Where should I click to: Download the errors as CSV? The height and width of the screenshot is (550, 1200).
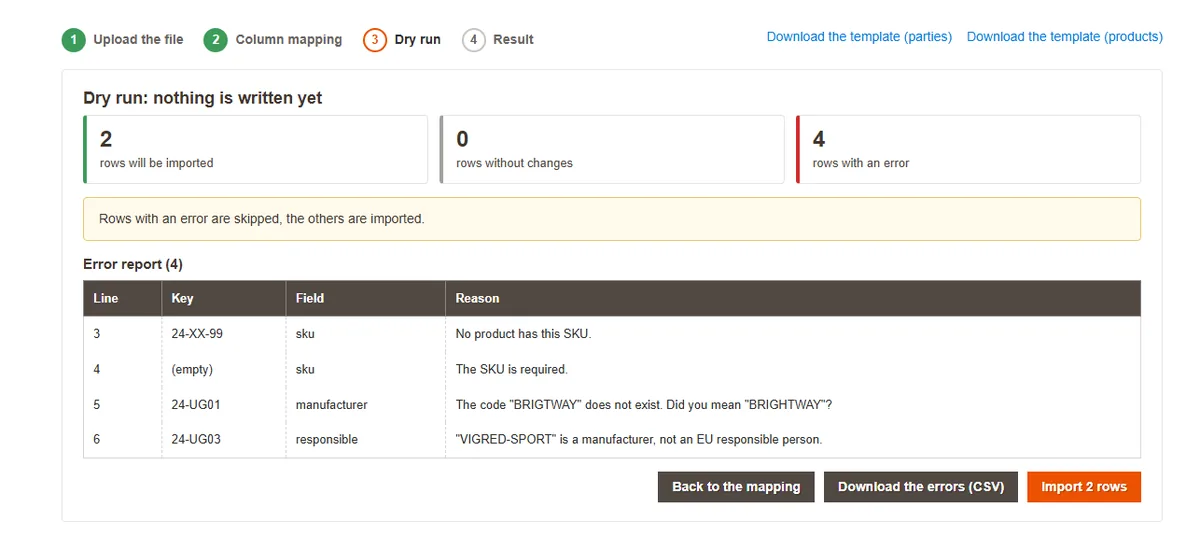point(921,487)
